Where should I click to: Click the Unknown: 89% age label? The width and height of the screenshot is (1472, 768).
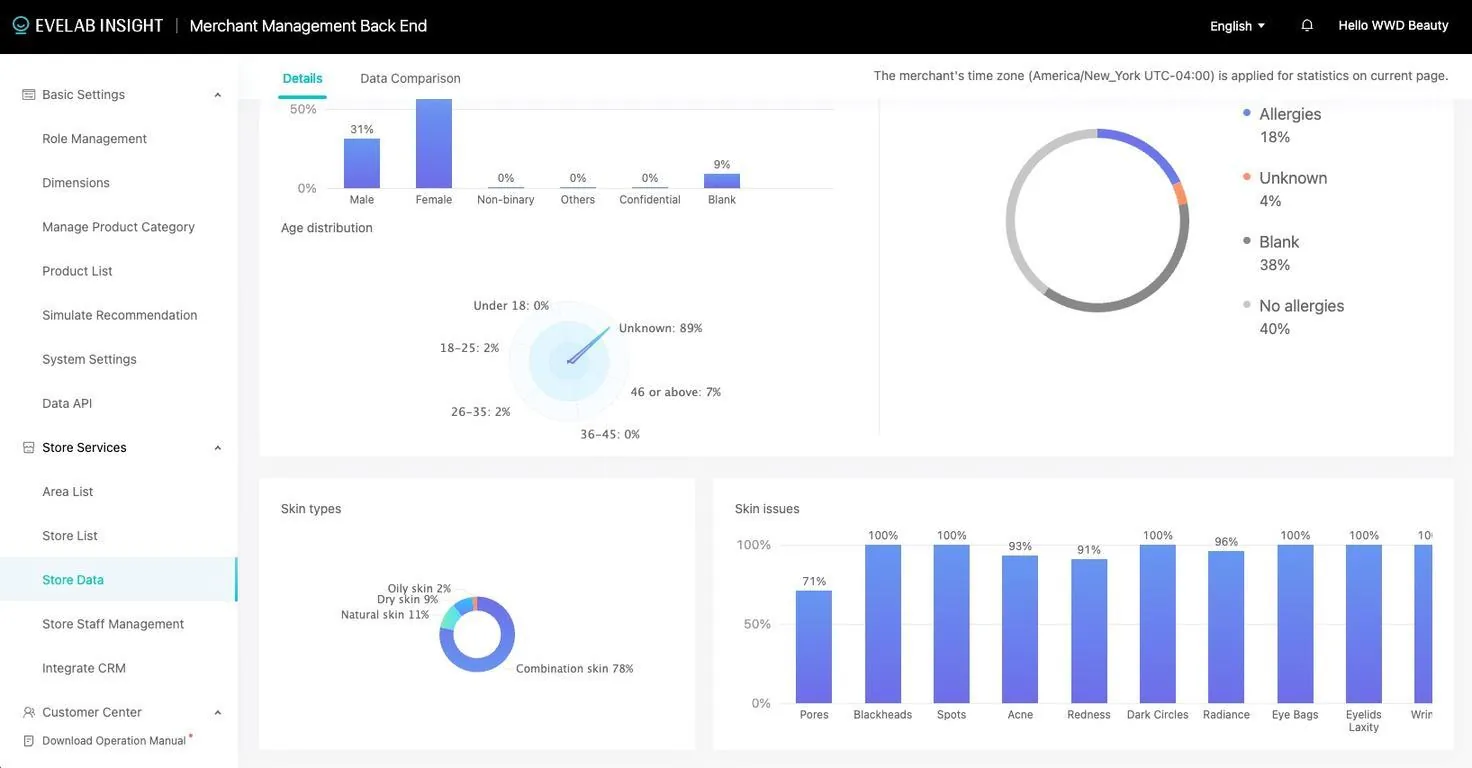pos(661,328)
